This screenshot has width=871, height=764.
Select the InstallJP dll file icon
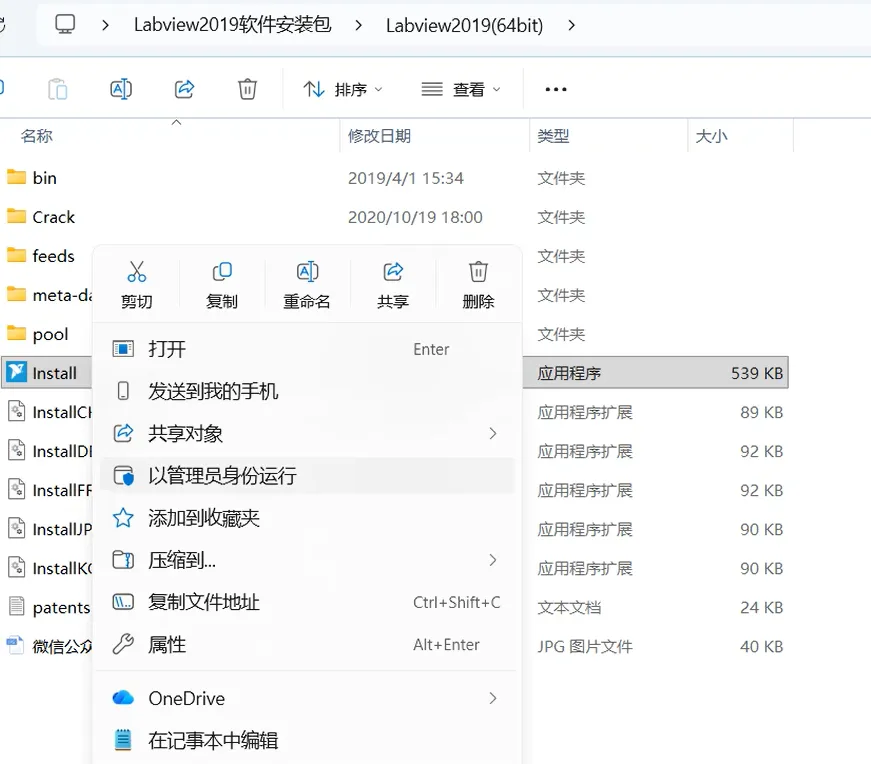[17, 528]
